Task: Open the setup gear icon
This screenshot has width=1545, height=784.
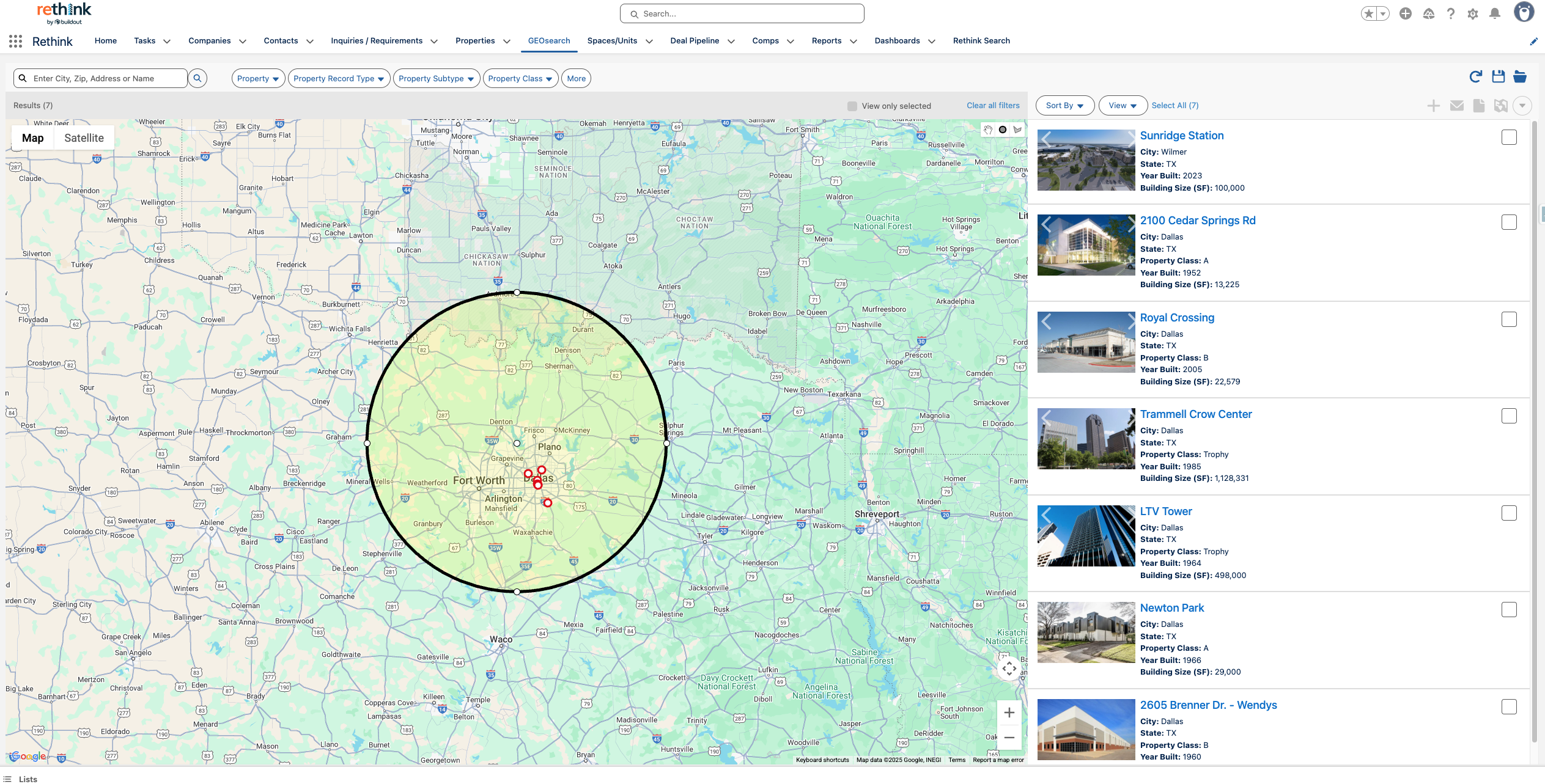Action: tap(1473, 13)
